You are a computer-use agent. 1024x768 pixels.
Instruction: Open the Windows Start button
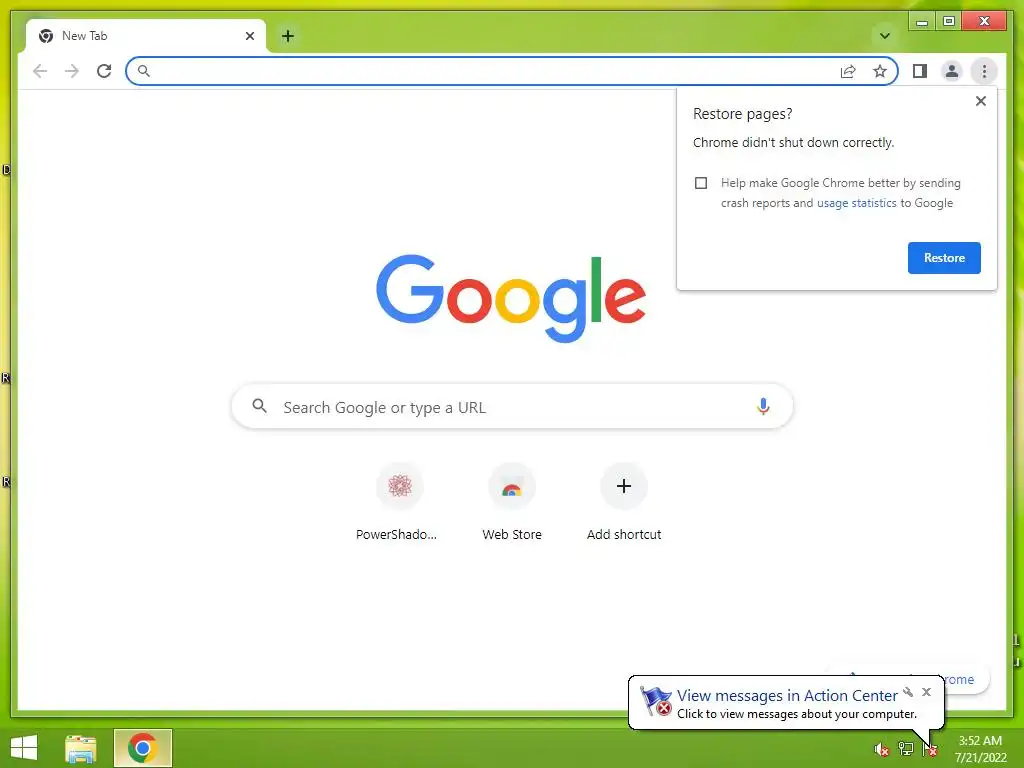(x=24, y=748)
